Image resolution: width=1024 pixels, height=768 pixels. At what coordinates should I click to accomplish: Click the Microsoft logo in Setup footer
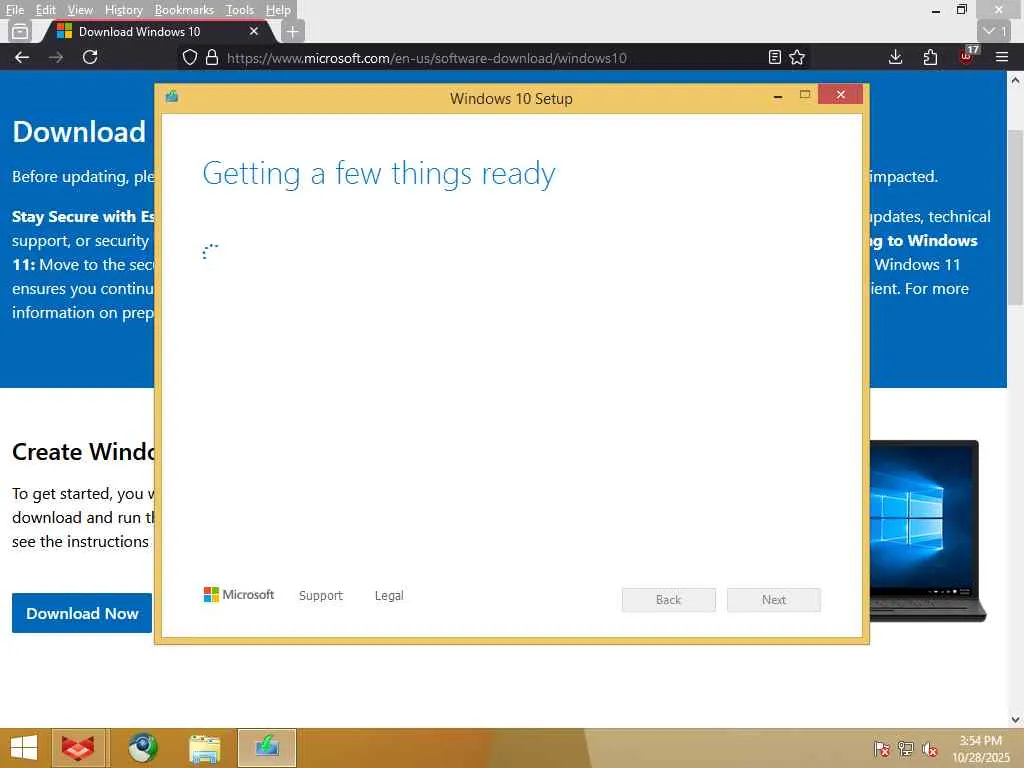click(x=239, y=594)
